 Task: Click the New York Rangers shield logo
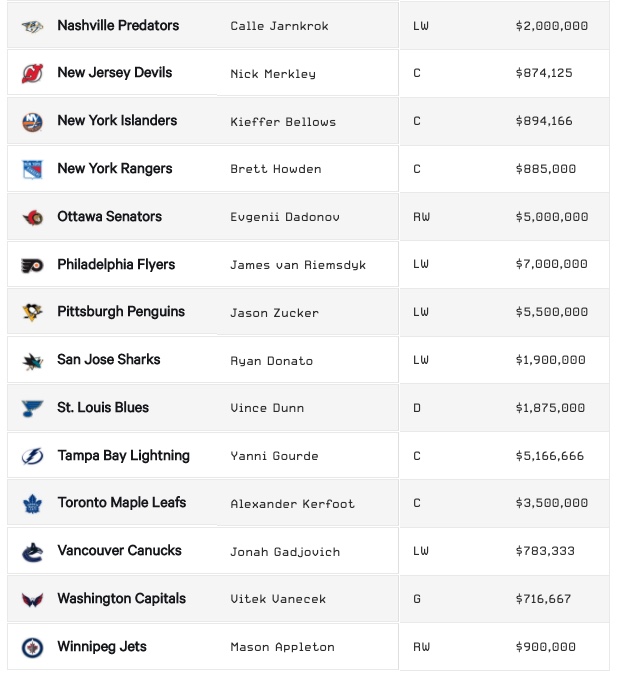pos(32,169)
